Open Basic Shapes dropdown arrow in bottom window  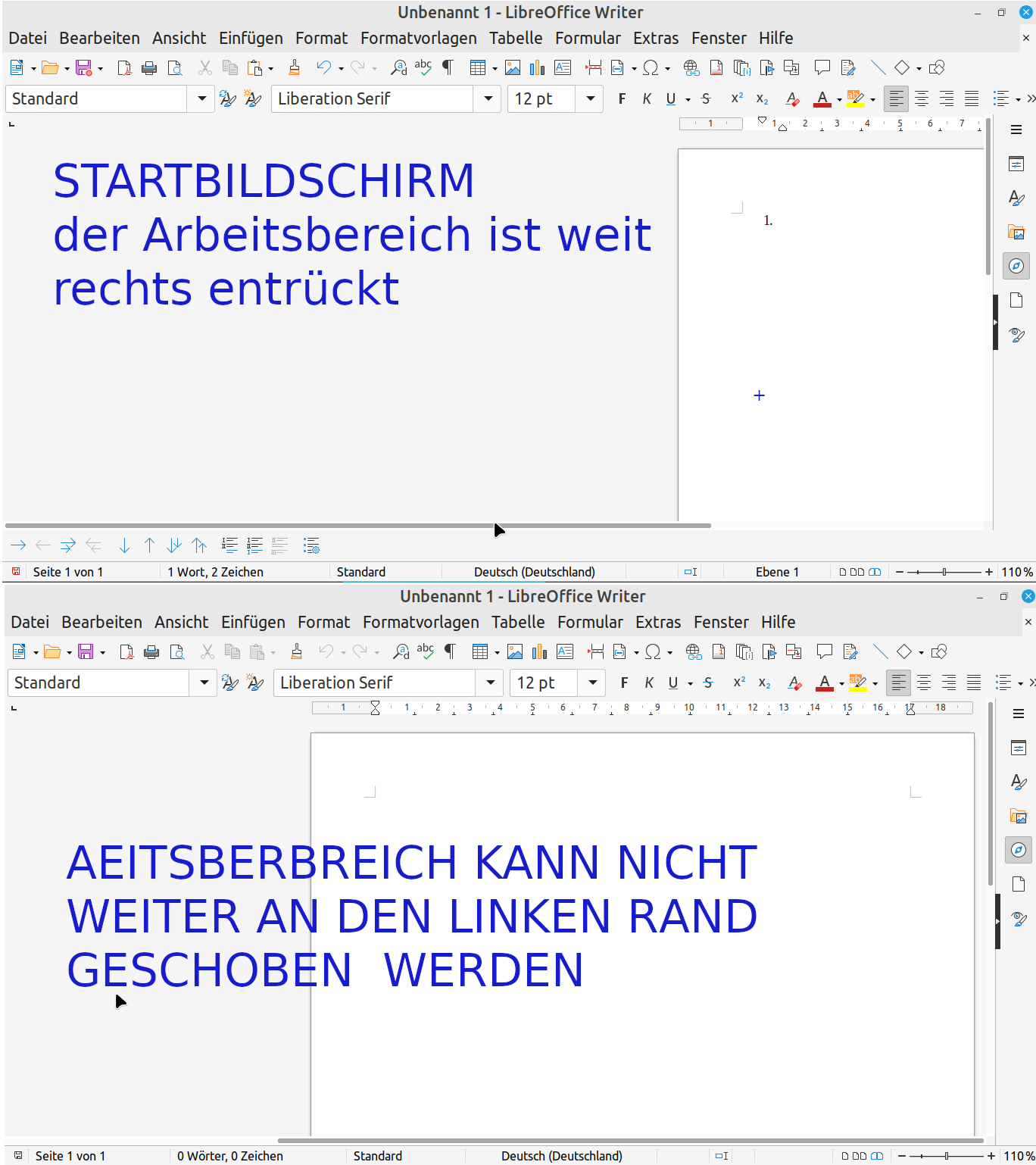pos(921,653)
